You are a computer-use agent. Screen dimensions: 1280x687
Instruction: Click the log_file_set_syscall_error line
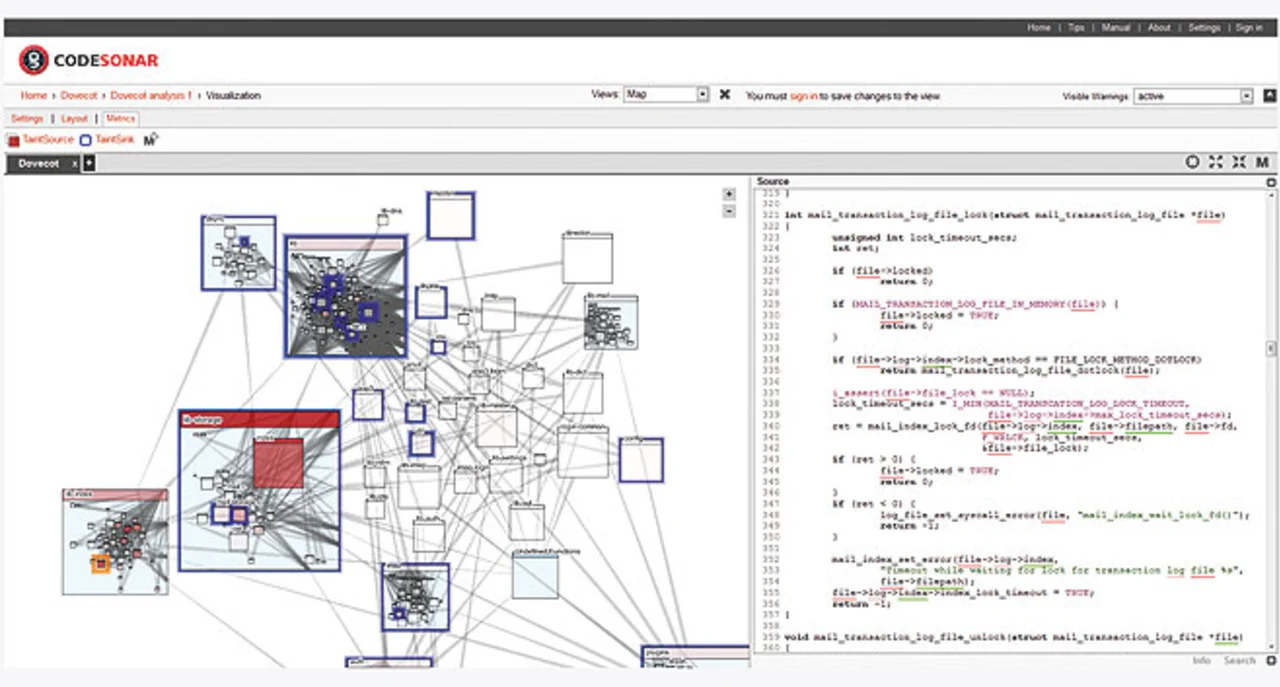coord(1066,514)
